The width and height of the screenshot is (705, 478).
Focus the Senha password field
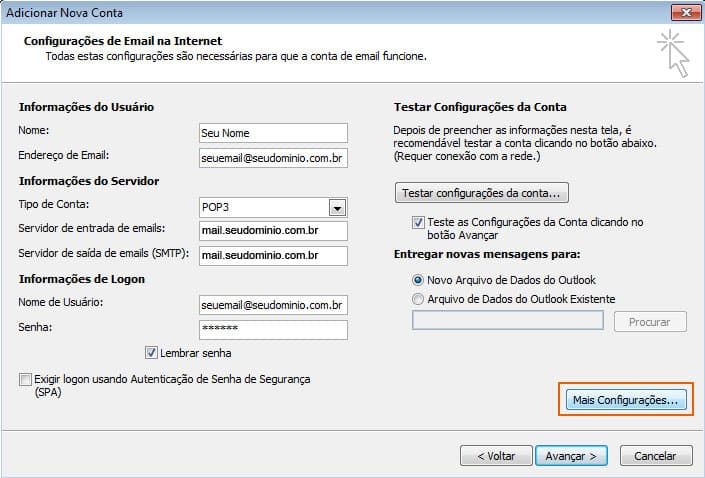272,329
